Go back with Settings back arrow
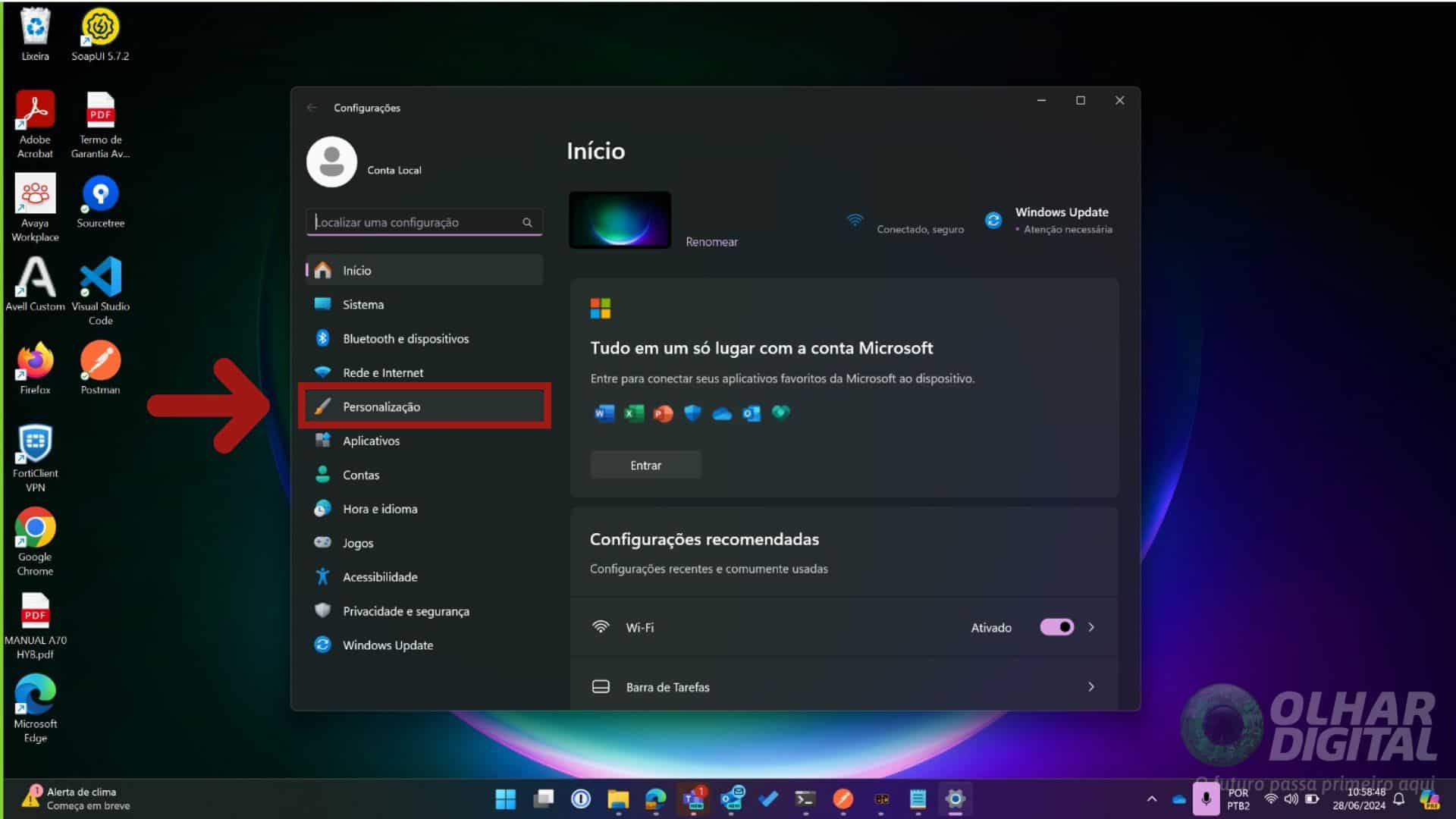 click(312, 108)
